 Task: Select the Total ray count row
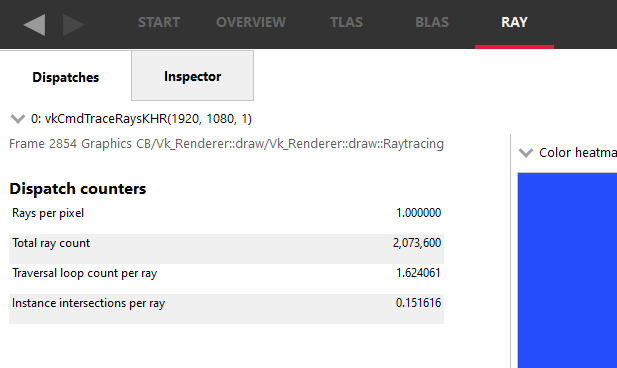click(226, 249)
